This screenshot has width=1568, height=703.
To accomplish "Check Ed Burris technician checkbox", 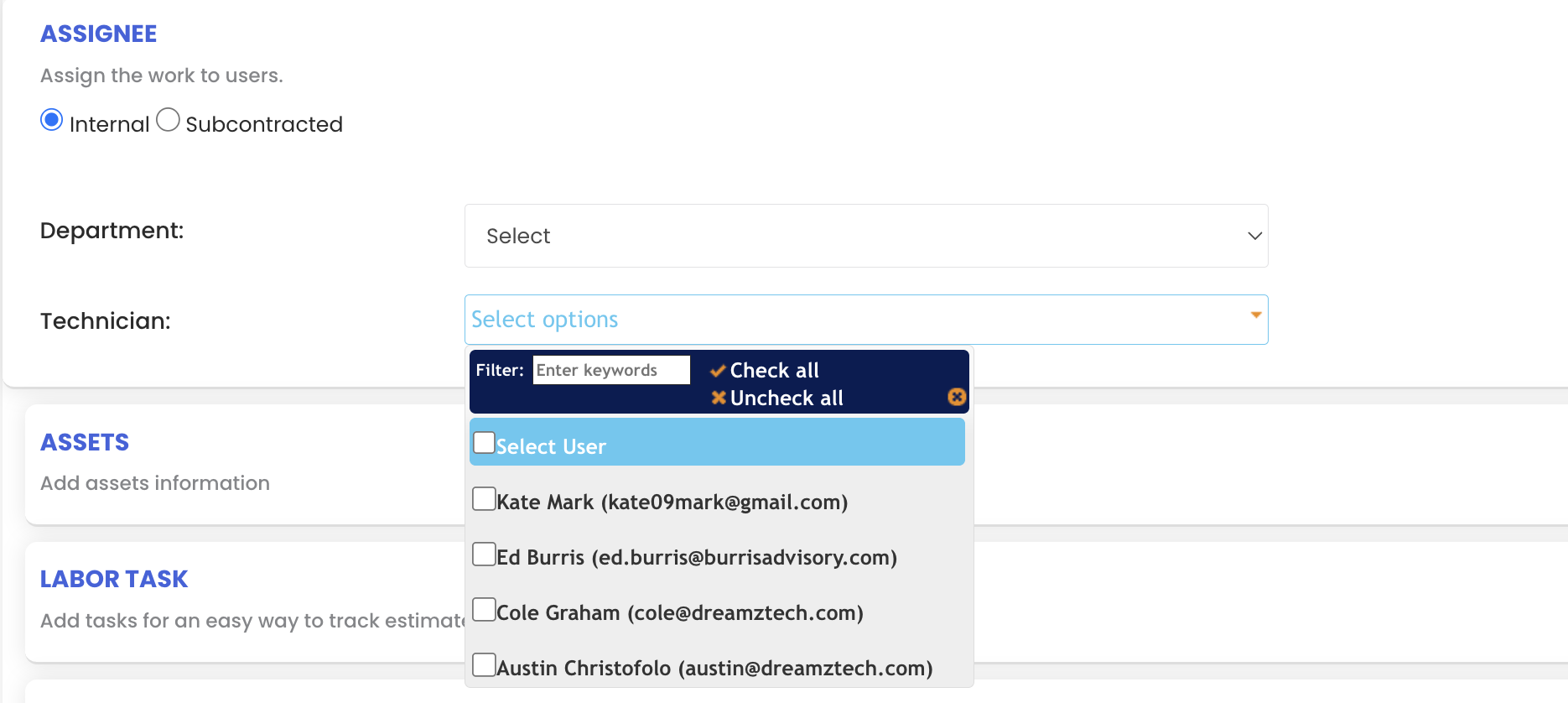I will click(484, 554).
